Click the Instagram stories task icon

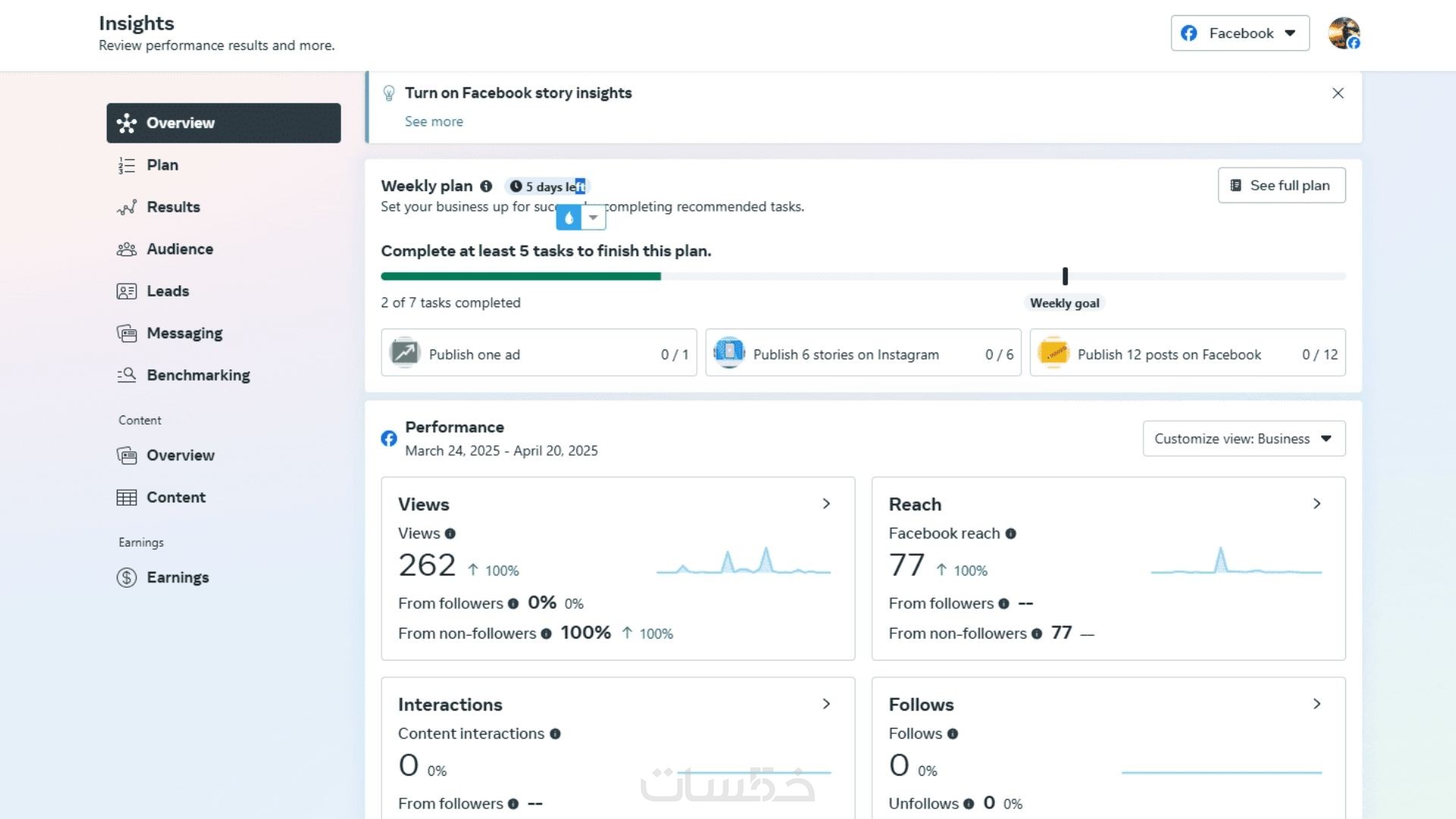729,353
